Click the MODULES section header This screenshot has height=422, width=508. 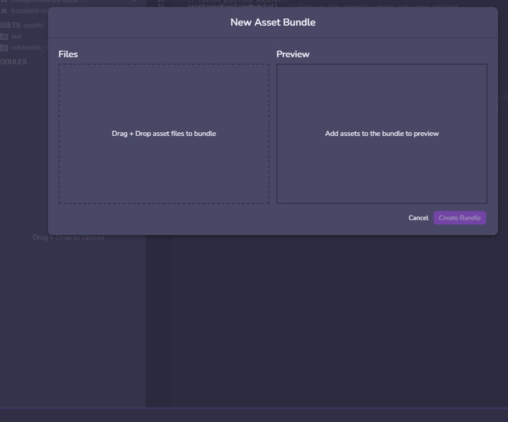[13, 62]
